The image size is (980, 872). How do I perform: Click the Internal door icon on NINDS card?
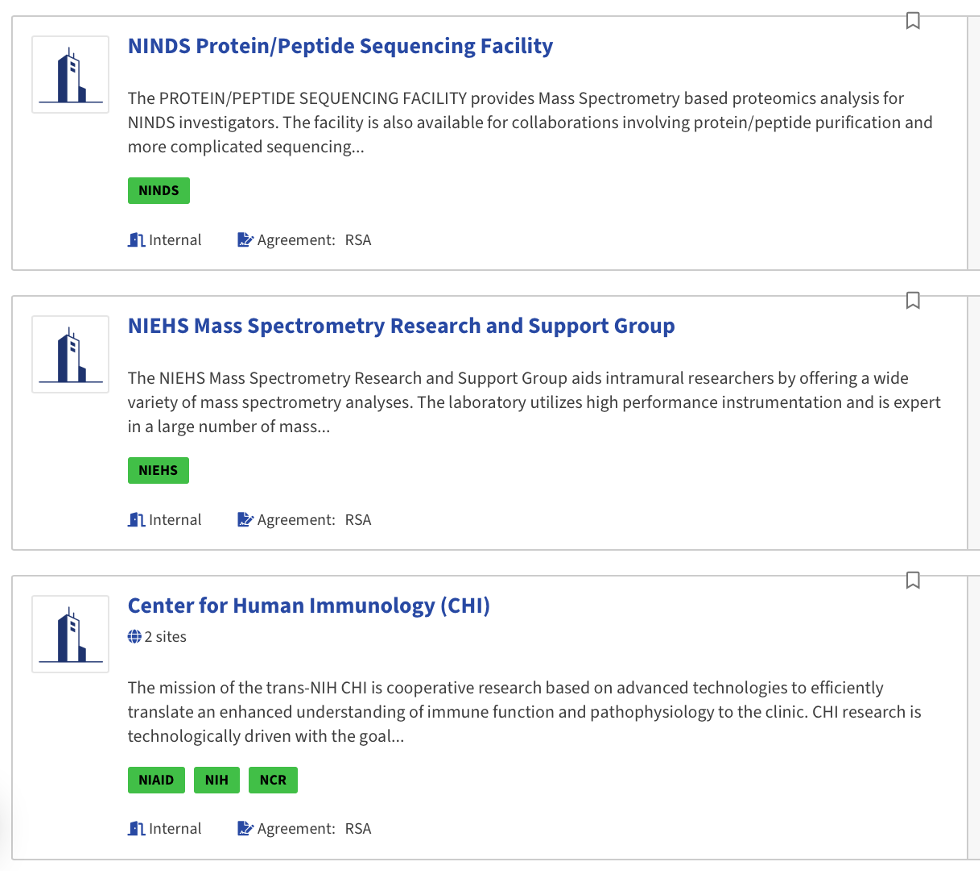pyautogui.click(x=137, y=240)
